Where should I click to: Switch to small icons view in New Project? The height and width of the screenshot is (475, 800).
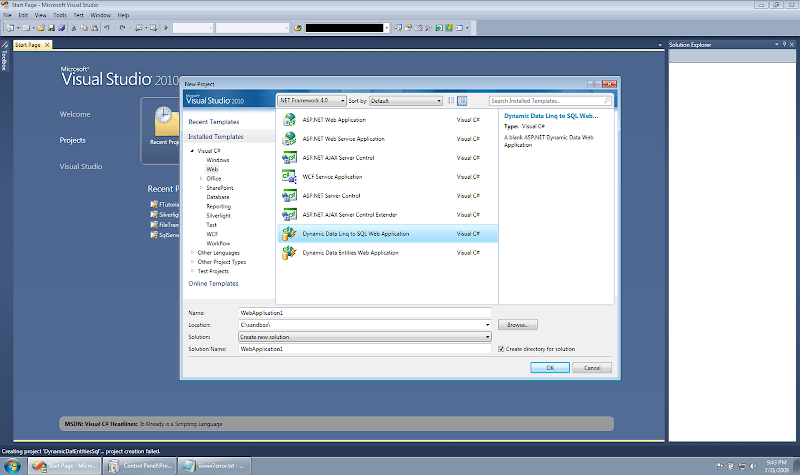pyautogui.click(x=451, y=101)
